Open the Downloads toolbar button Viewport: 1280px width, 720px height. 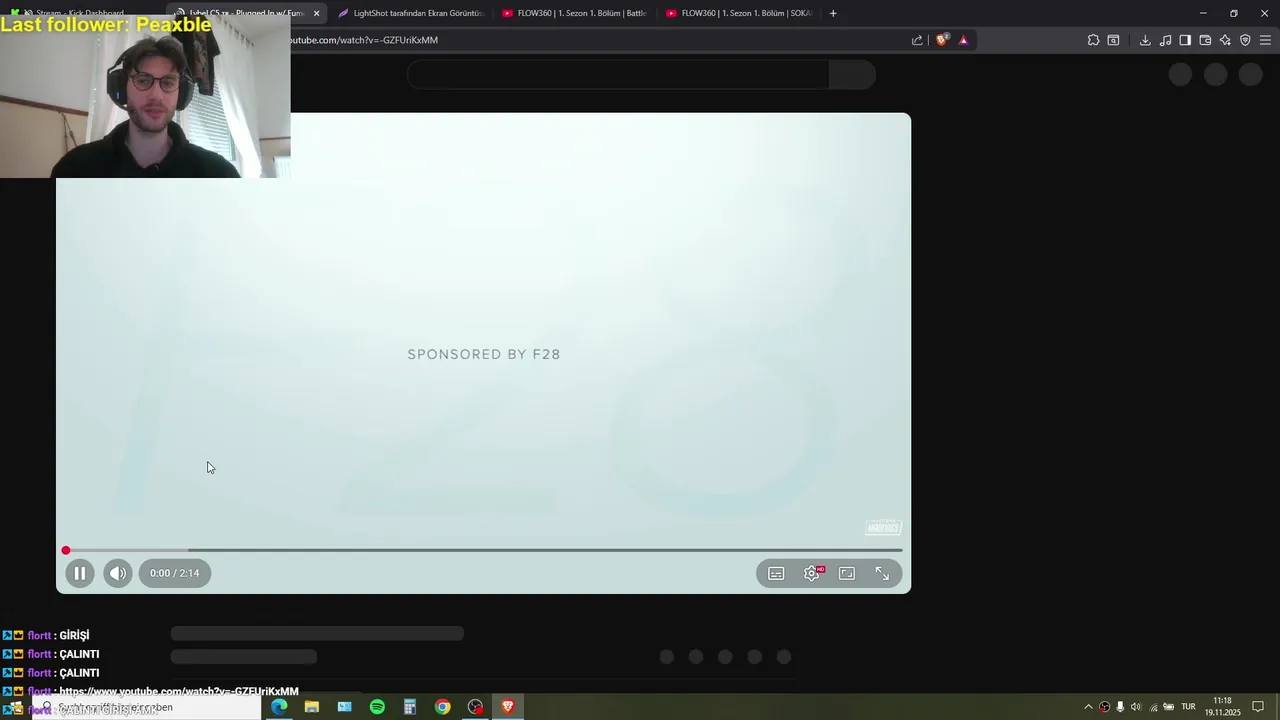pyautogui.click(x=1145, y=40)
